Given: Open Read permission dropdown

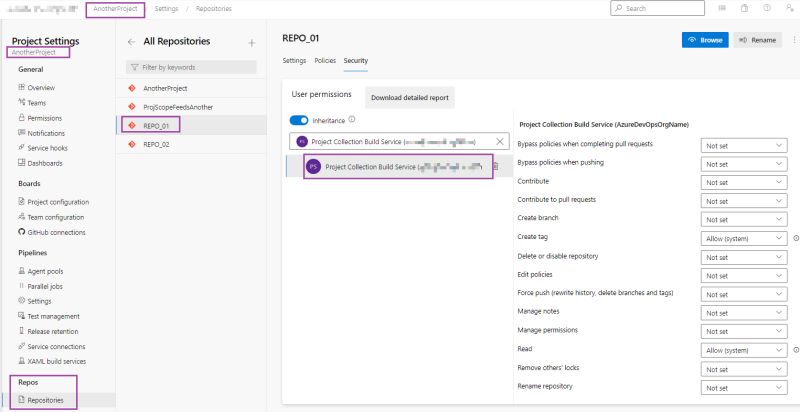Looking at the screenshot, I should pos(744,350).
